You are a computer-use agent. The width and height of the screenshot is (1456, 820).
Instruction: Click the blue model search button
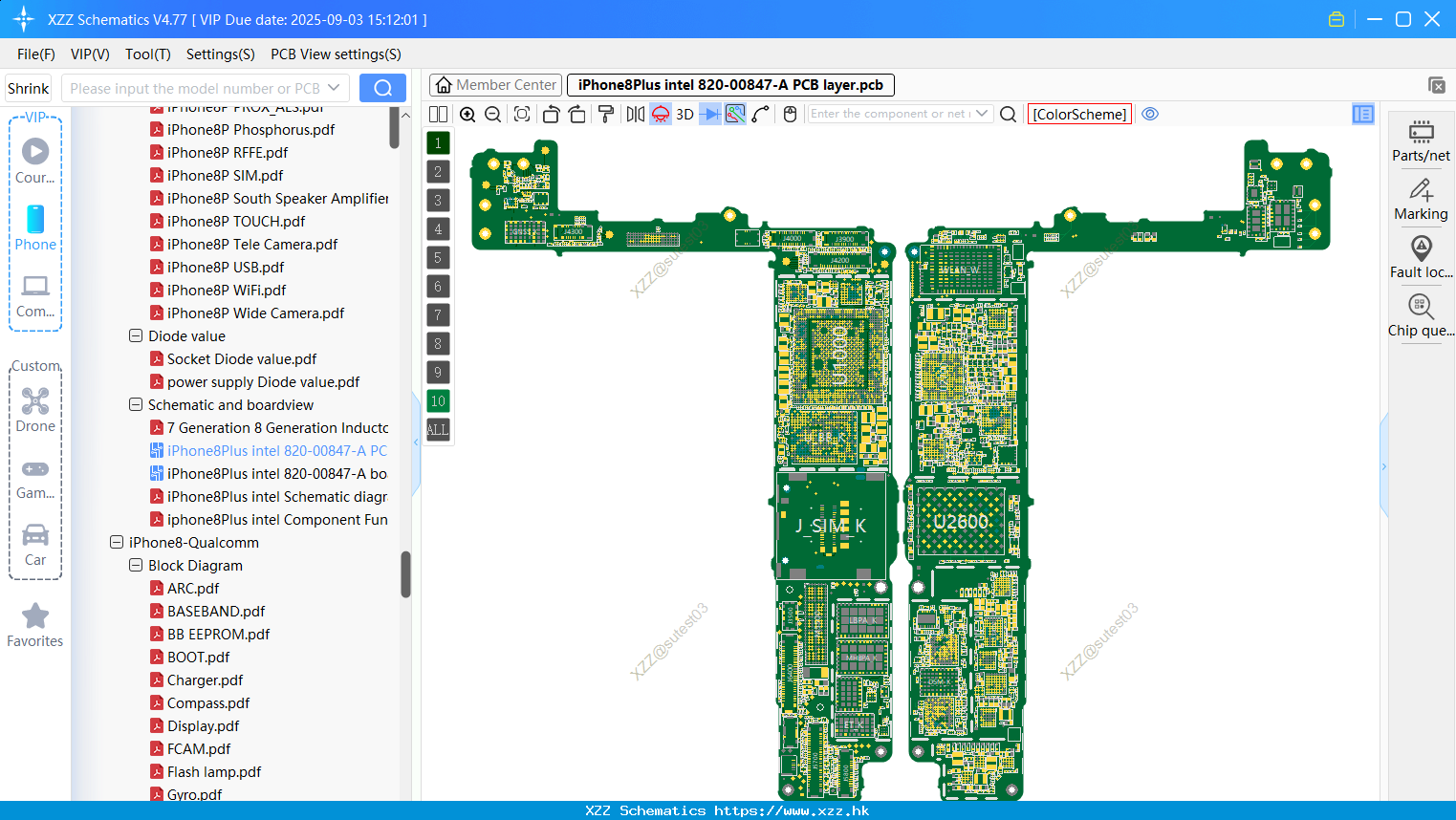click(x=382, y=88)
